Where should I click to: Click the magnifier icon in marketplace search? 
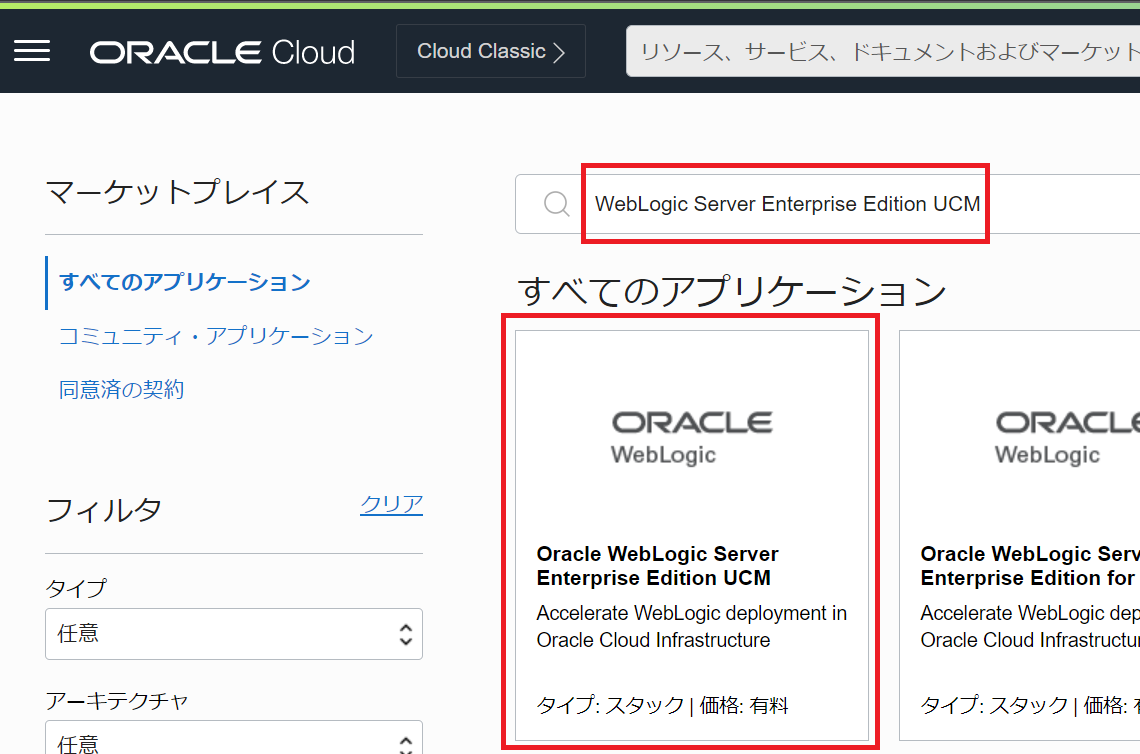point(556,204)
